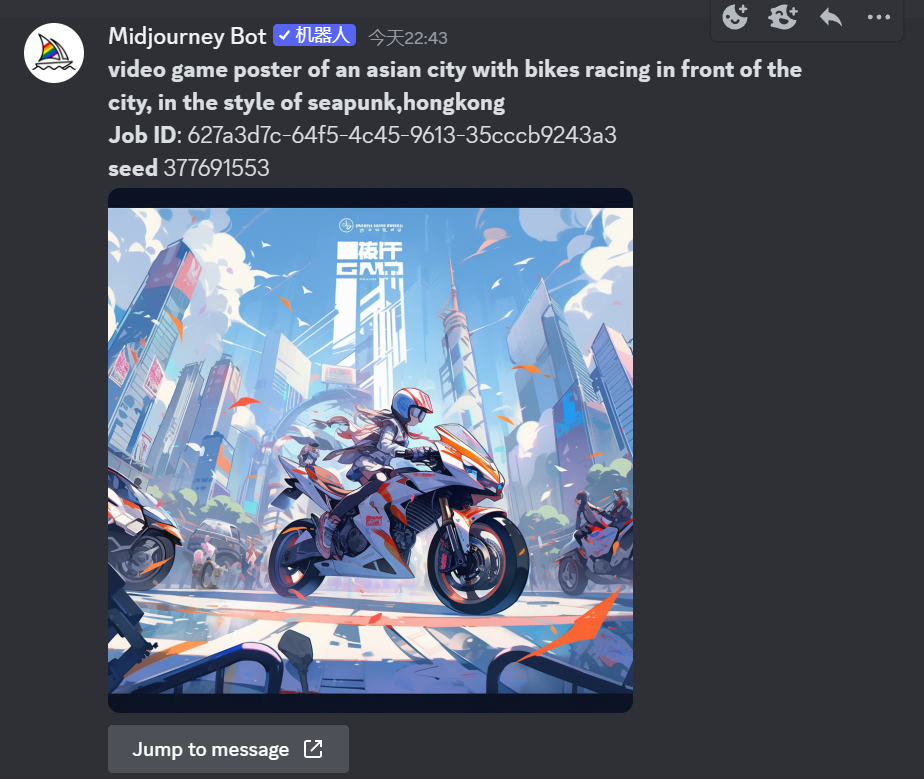This screenshot has width=924, height=779.
Task: Click the Job ID value 627a3d7c-64f5-4c45-9613-35cccb9243a3
Action: [402, 136]
